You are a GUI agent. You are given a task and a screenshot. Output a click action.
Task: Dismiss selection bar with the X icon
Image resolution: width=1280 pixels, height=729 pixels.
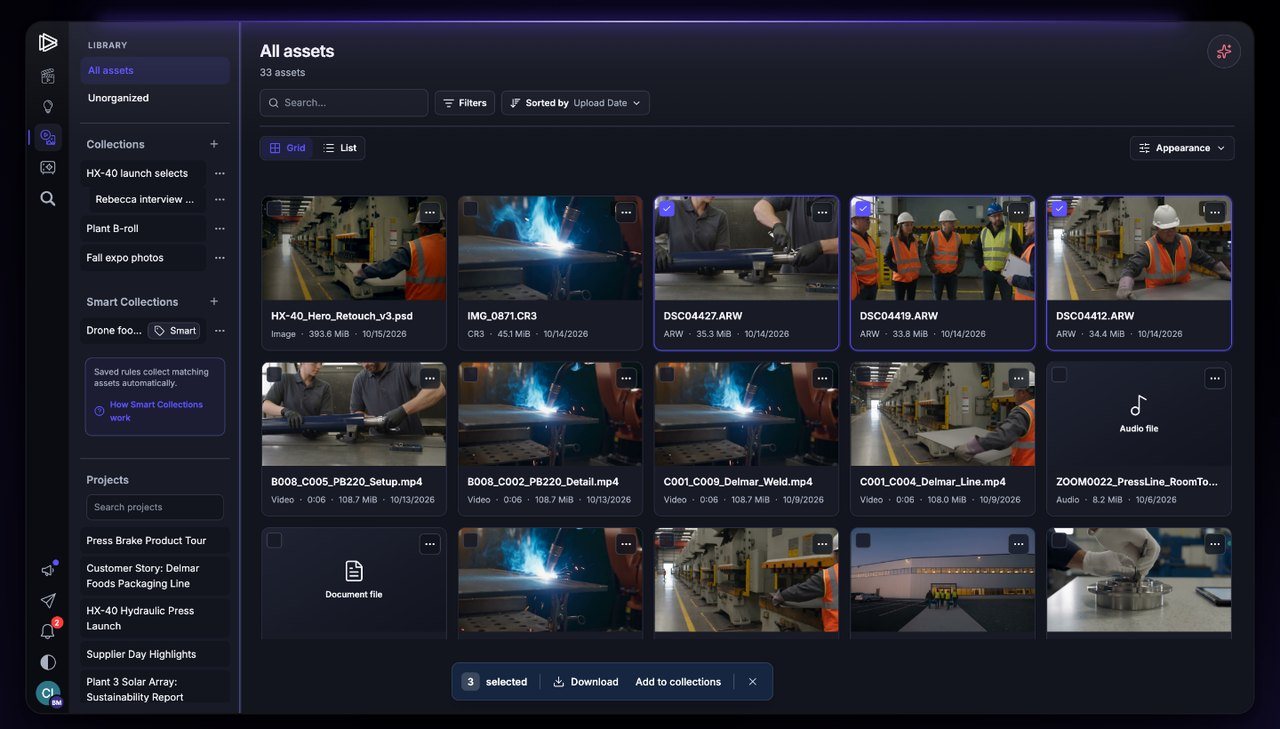(x=753, y=682)
